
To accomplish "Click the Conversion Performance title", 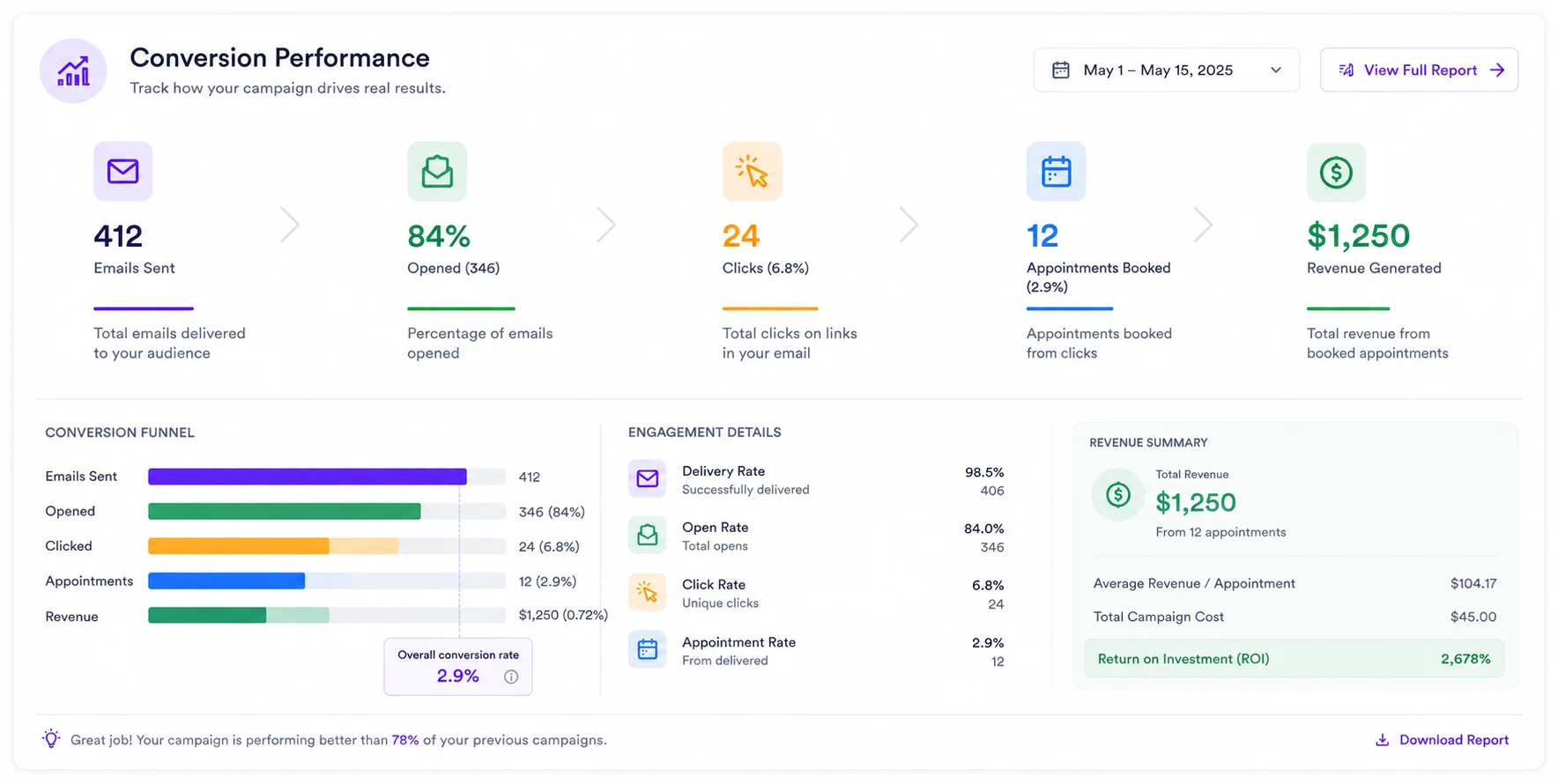I will [280, 57].
